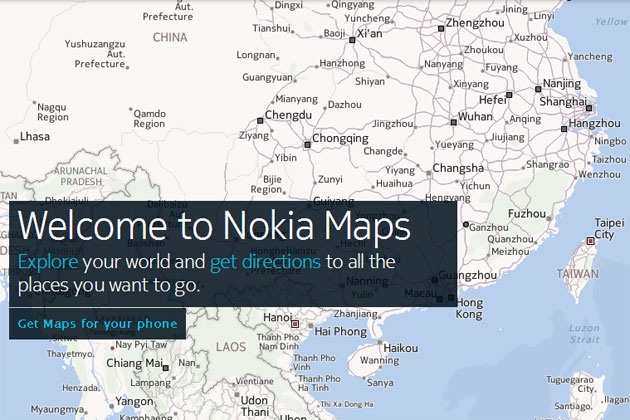The image size is (630, 420).
Task: Click the Qamdo Region label
Action: coord(149,119)
